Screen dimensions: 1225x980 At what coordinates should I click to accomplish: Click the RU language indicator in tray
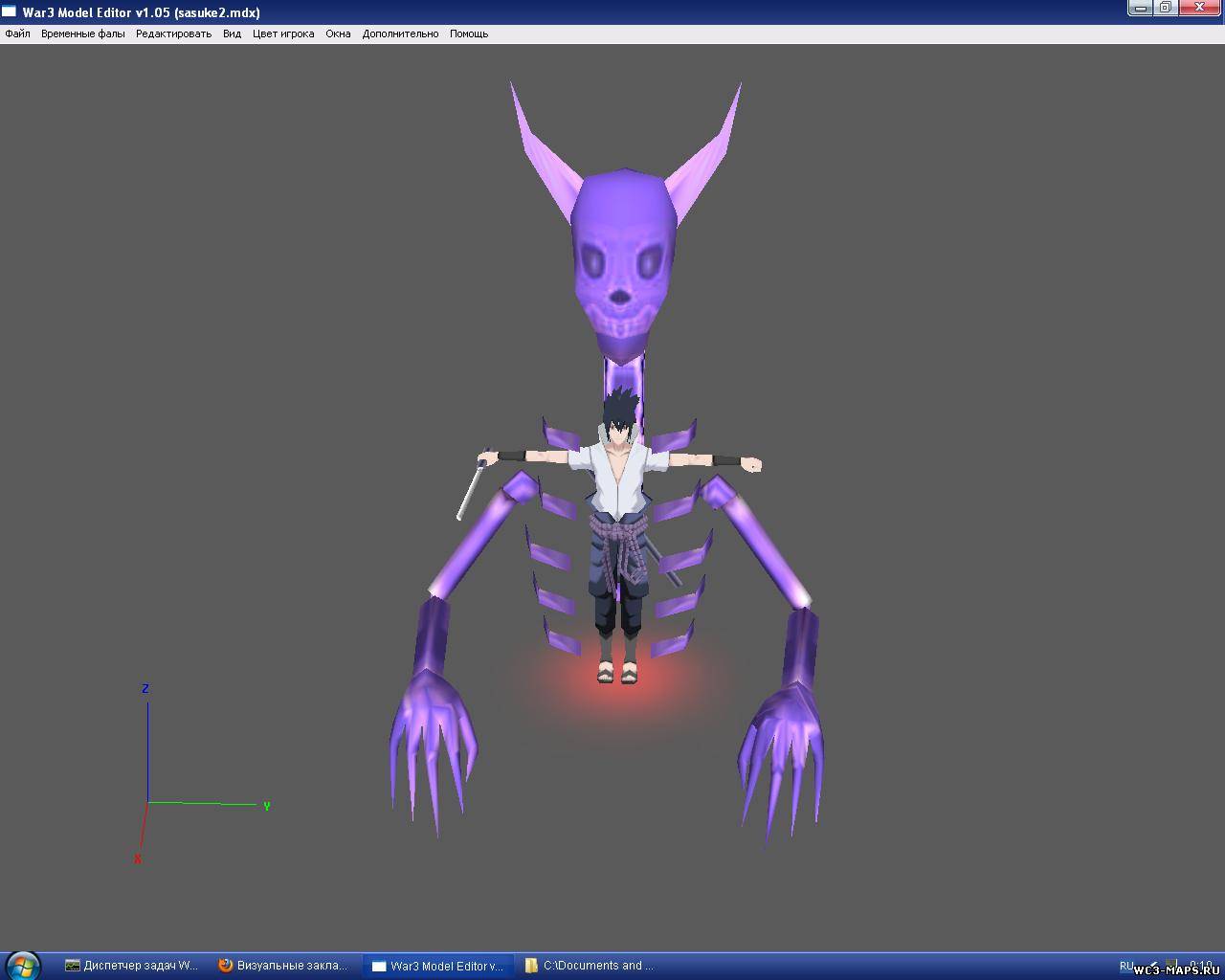click(1126, 966)
